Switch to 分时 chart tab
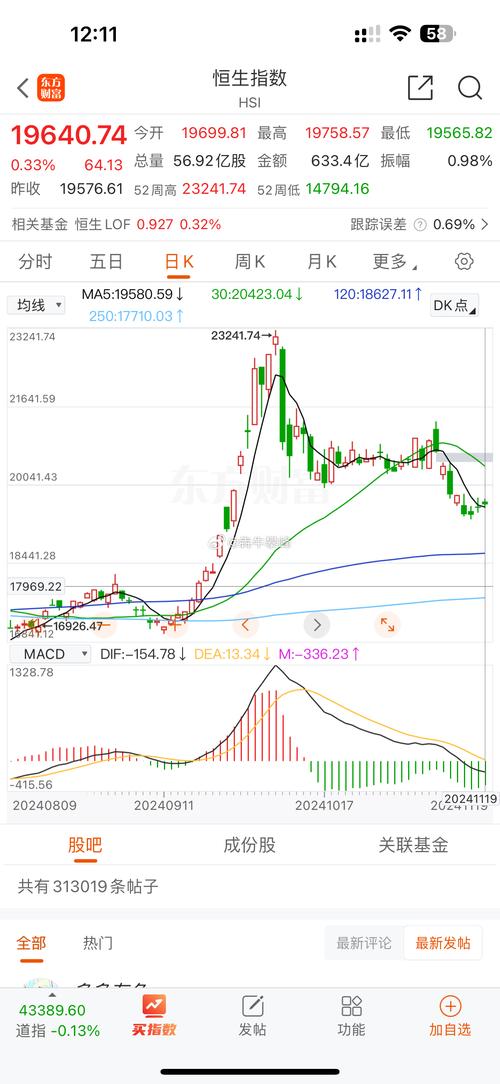 (x=35, y=262)
